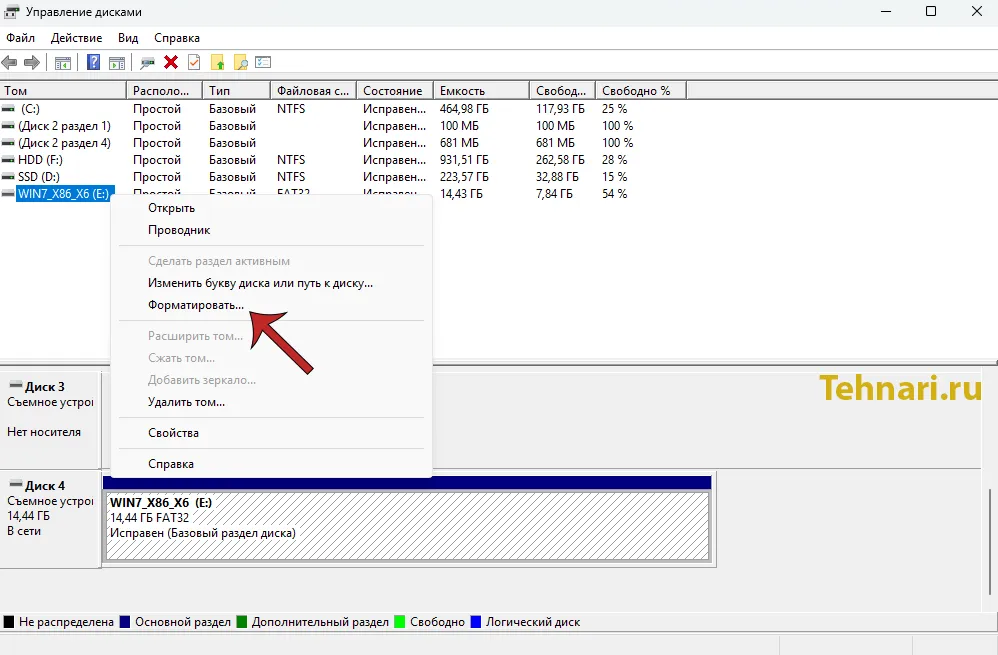Viewport: 998px width, 655px height.
Task: Minimize the Управление дисками window
Action: pos(885,11)
